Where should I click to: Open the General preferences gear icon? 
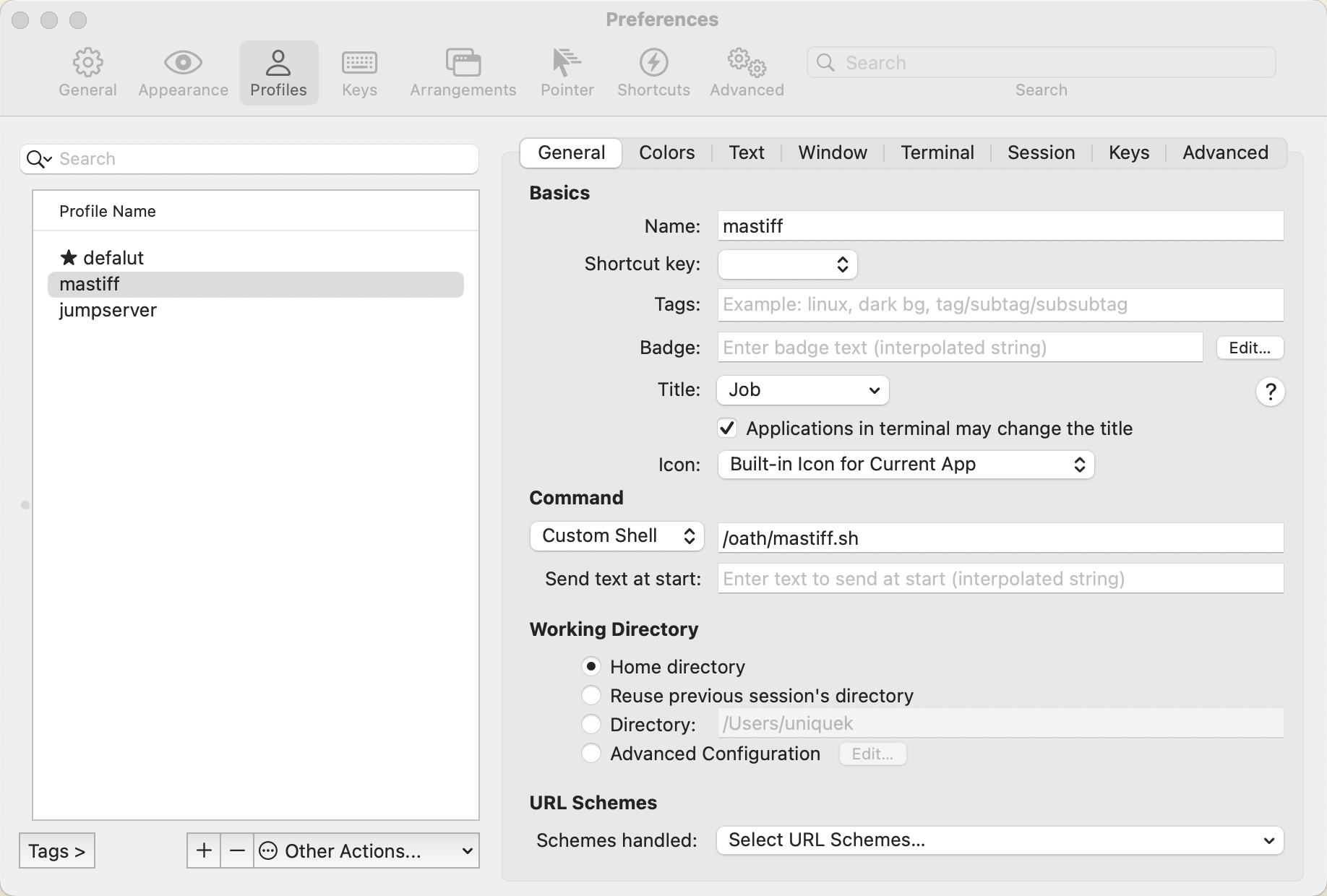[x=87, y=64]
